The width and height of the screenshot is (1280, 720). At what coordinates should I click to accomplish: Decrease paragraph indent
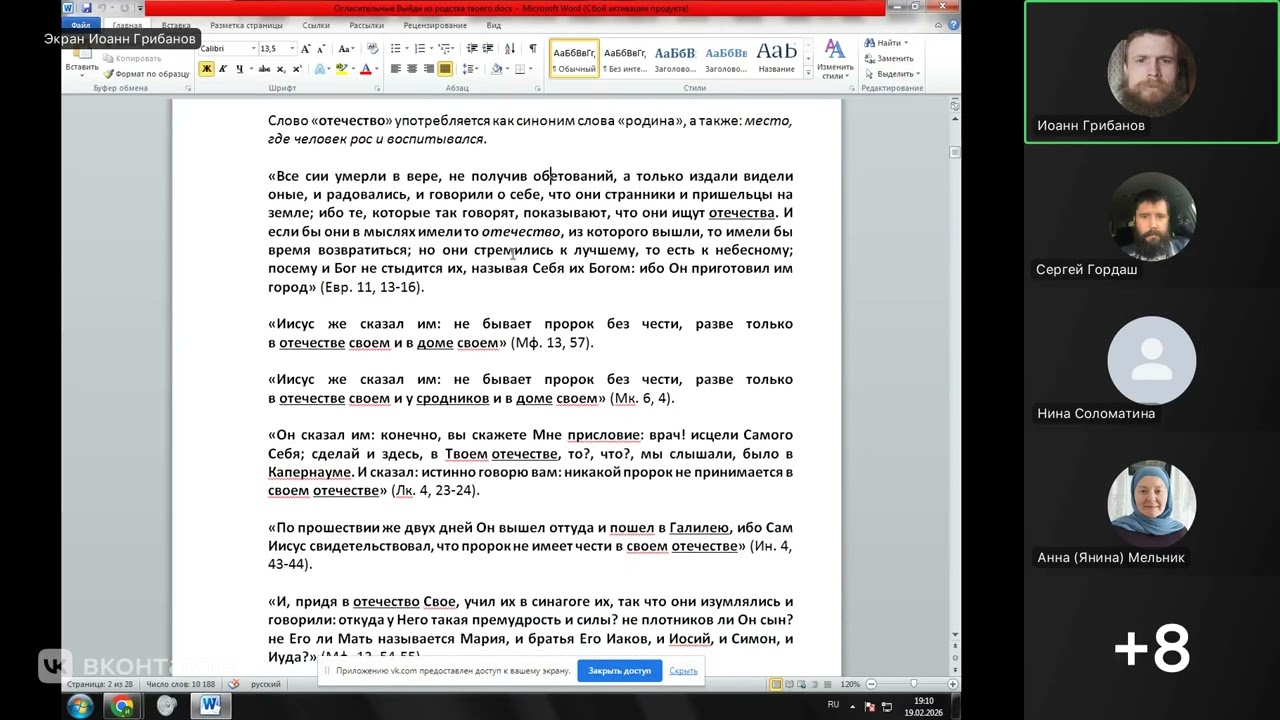click(471, 48)
